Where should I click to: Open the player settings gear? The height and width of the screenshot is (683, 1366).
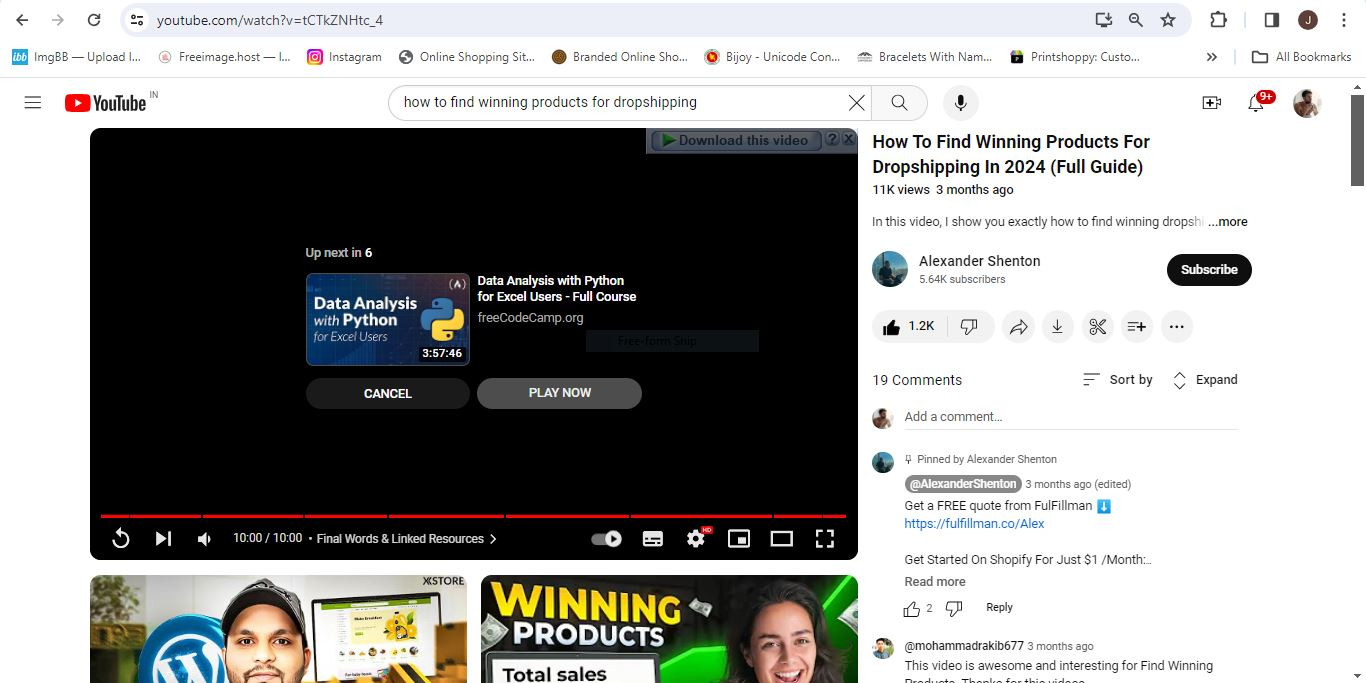(x=697, y=538)
